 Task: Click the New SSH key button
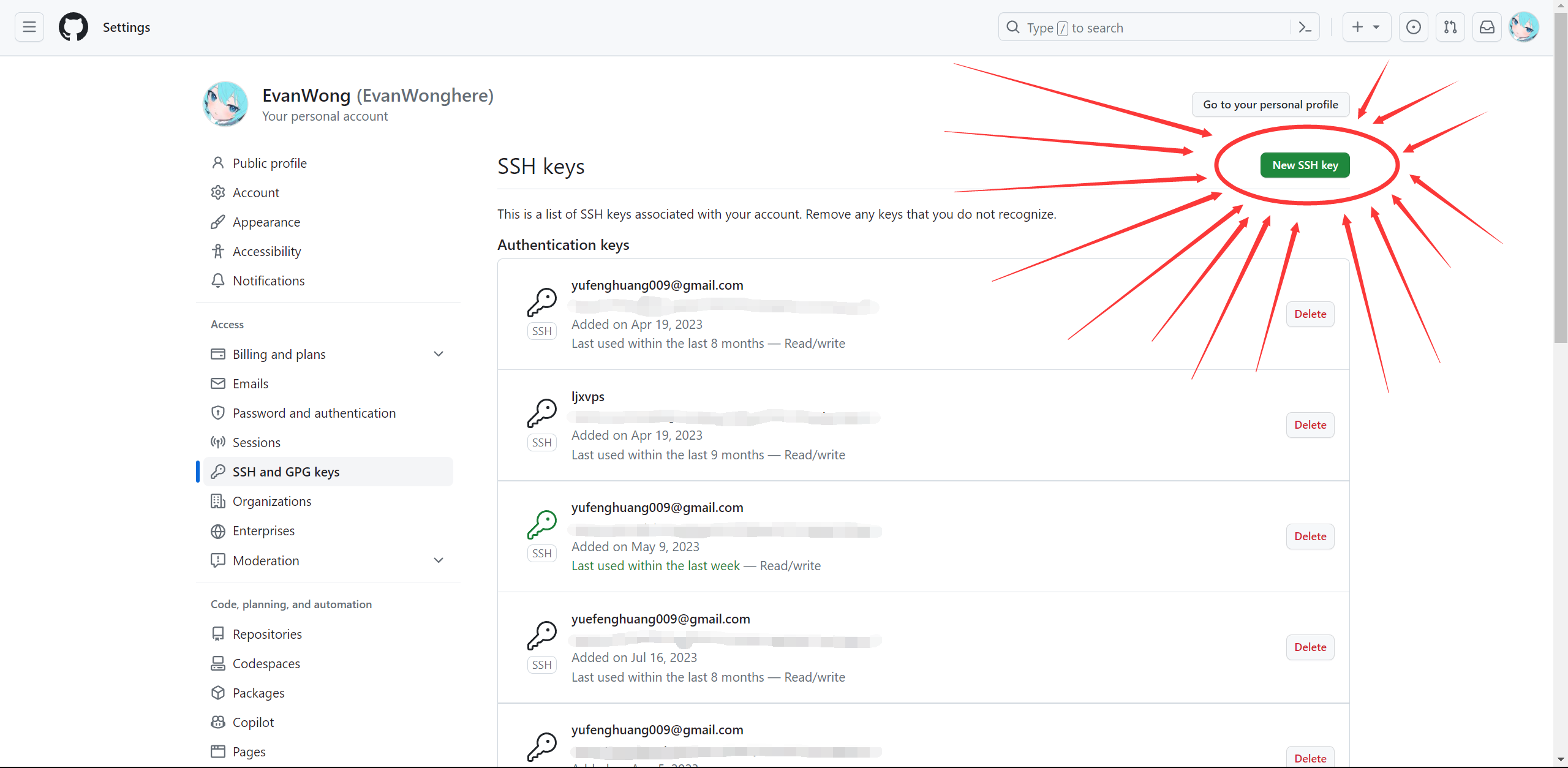point(1305,165)
